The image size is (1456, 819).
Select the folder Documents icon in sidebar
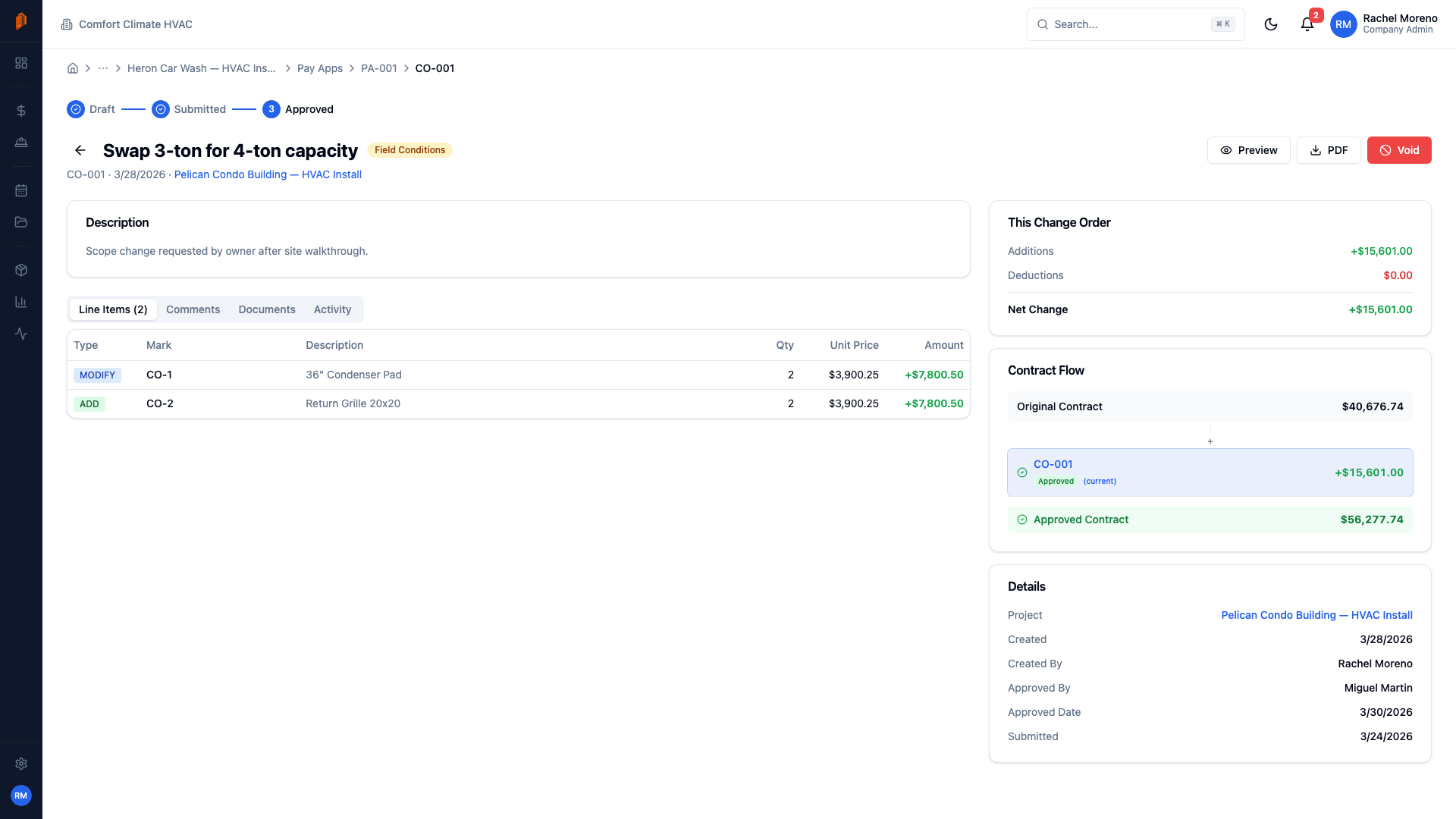click(21, 222)
